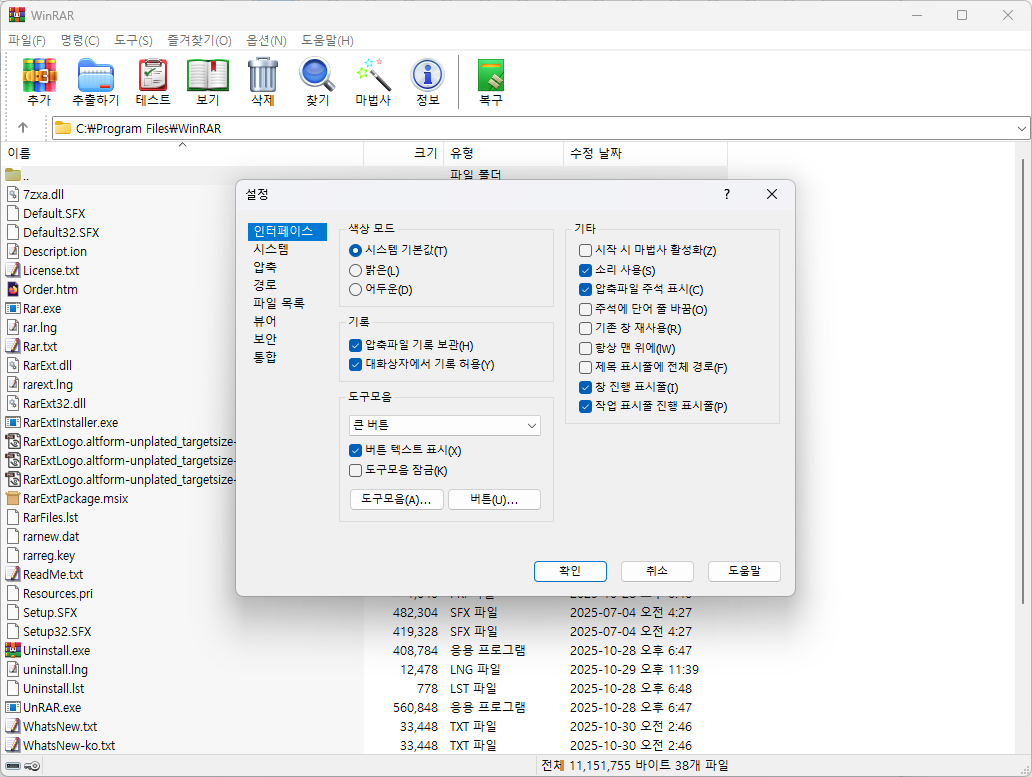Screen dimensions: 1032x777
Task: Click the RarExtPackage.msix package icon
Action: click(x=13, y=498)
